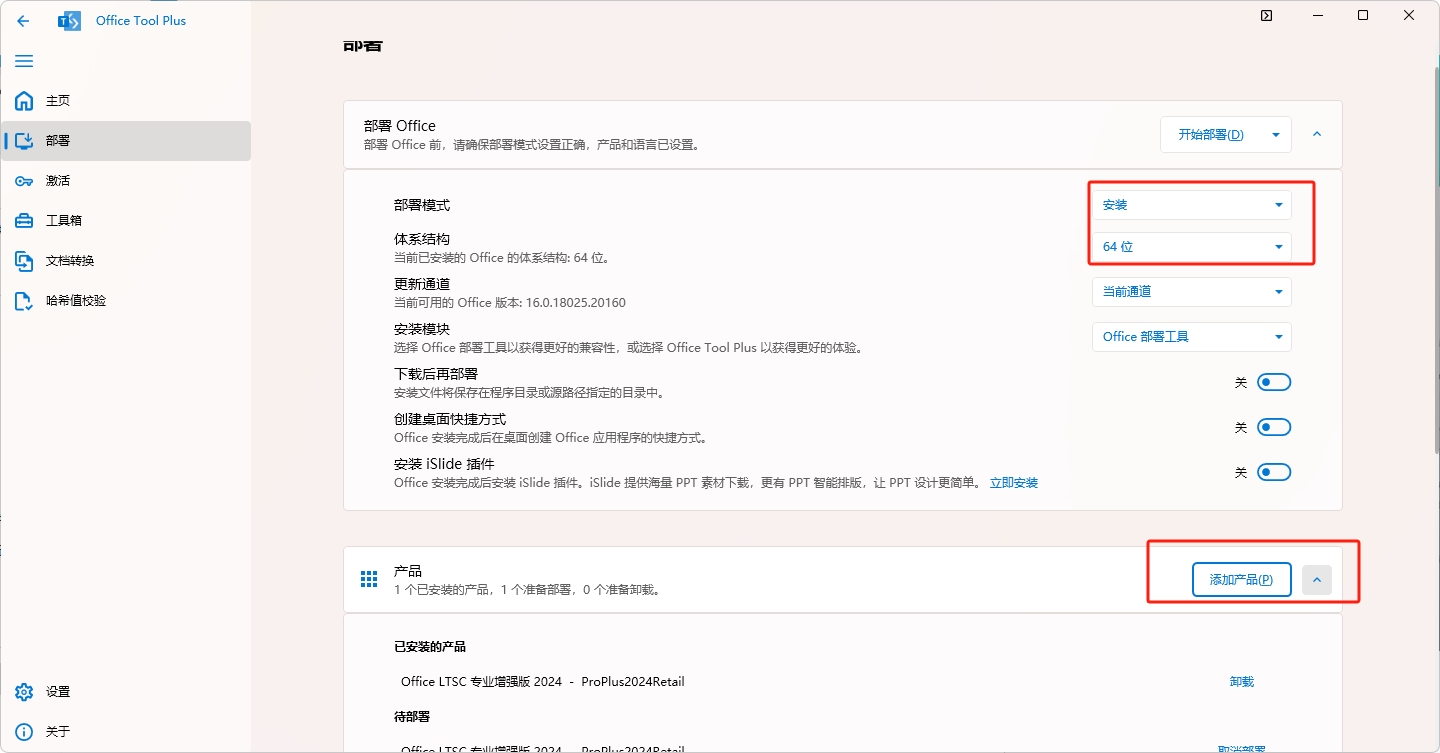Turn on 创建桌面快捷方式 switch
Viewport: 1440px width, 753px height.
pyautogui.click(x=1275, y=426)
